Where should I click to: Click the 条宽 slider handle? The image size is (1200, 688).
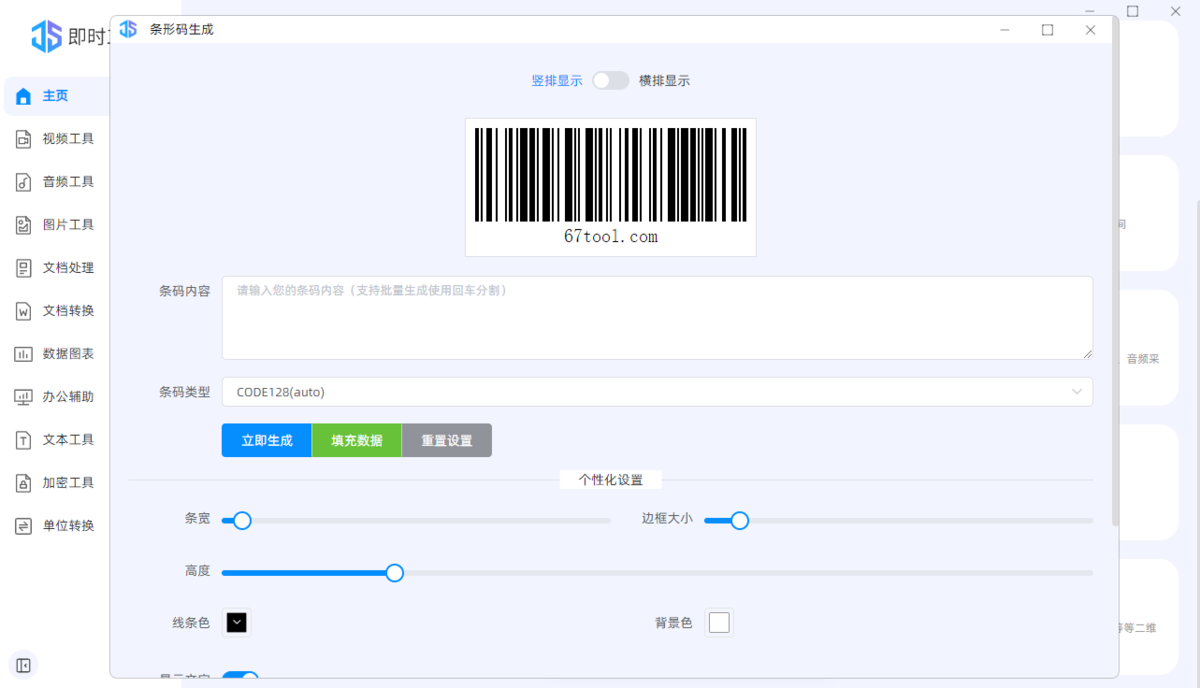click(x=242, y=521)
